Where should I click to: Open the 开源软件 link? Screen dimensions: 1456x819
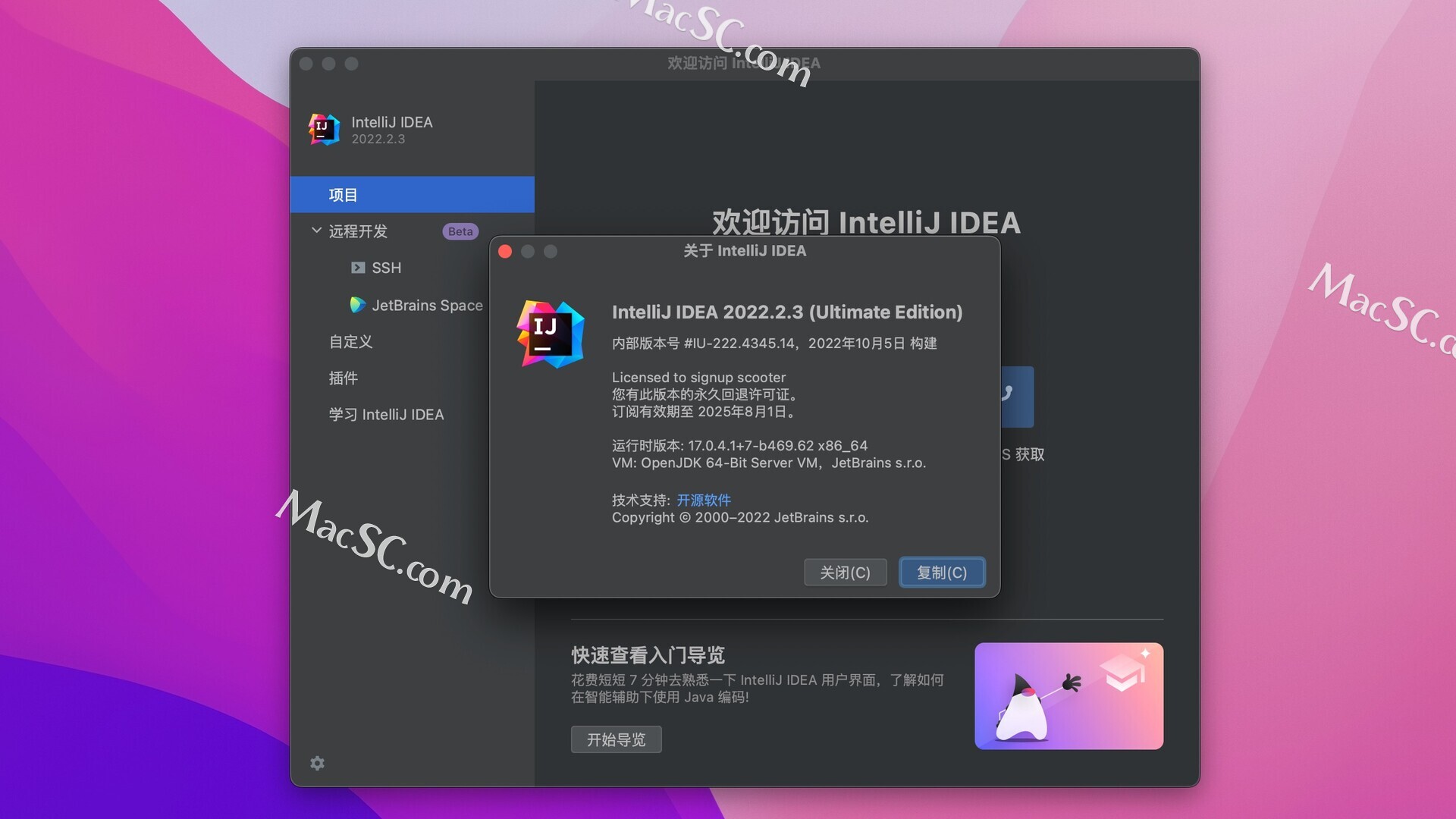tap(704, 500)
